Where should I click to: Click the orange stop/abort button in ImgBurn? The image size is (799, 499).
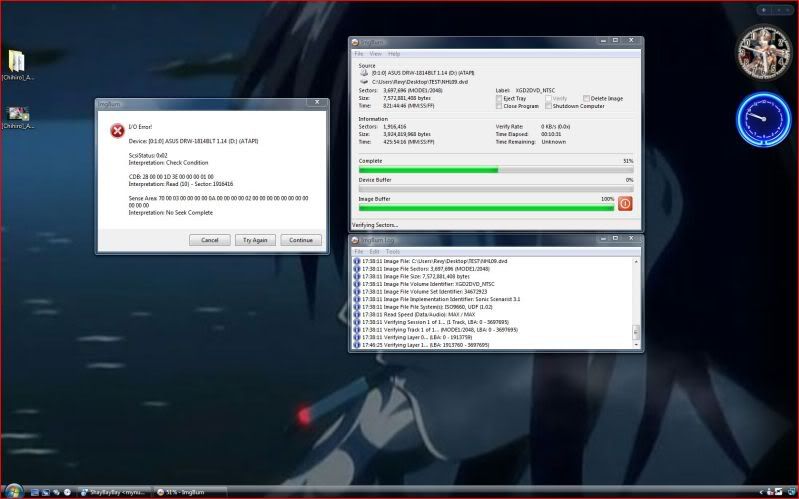625,204
